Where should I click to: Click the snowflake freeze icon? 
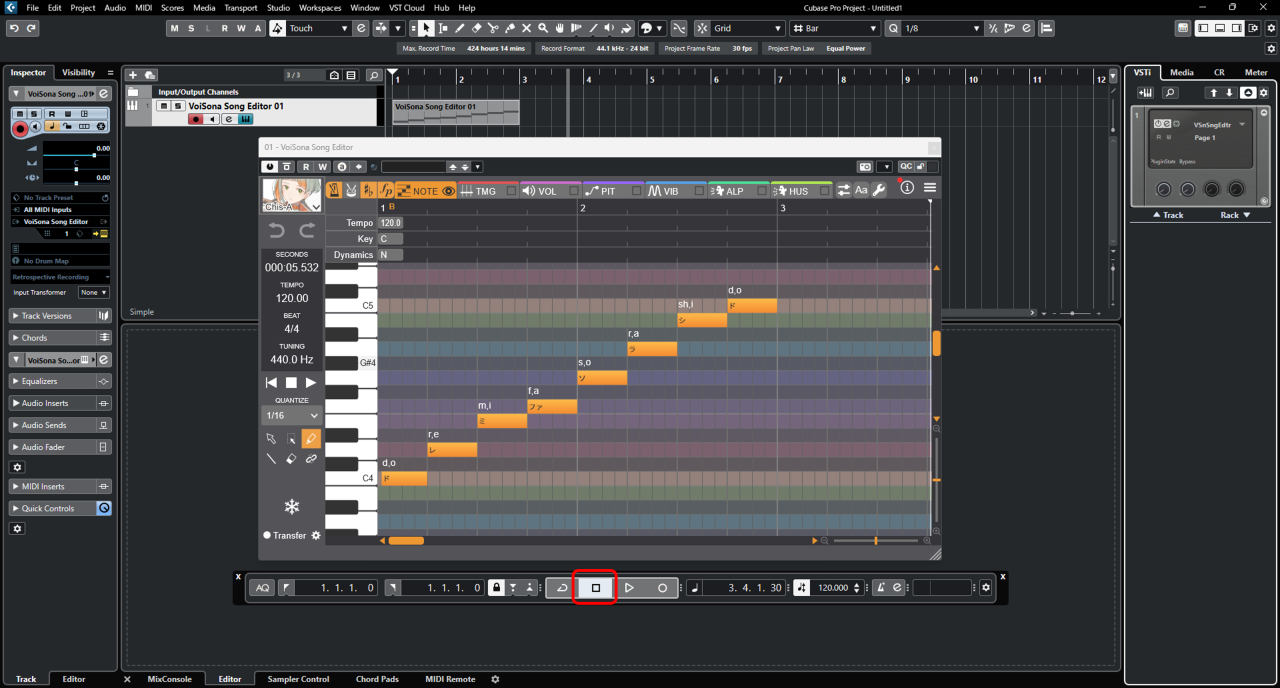coord(291,506)
